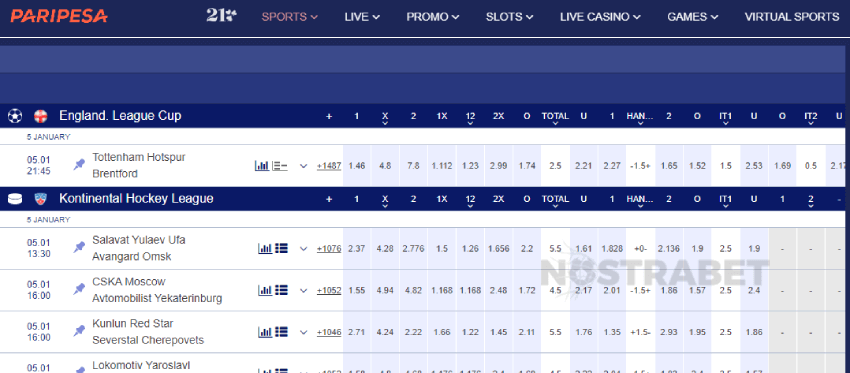The height and width of the screenshot is (373, 850).
Task: Click the hockey puck icon beside Kontinental Hockey League
Action: pos(15,199)
